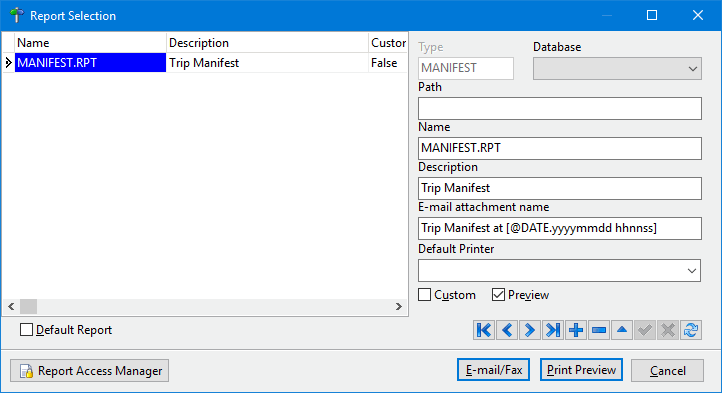Expand the Default Printer dropdown
Viewport: 722px width, 393px height.
click(559, 270)
